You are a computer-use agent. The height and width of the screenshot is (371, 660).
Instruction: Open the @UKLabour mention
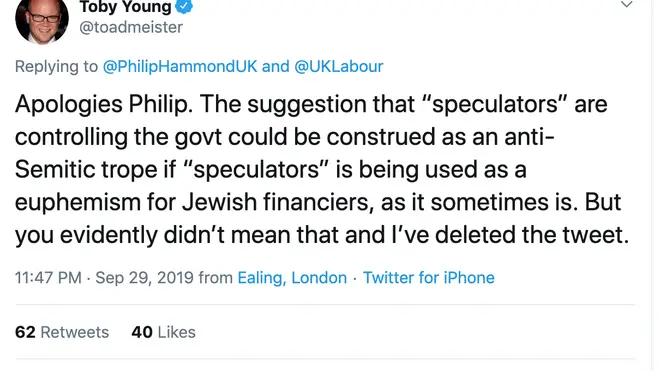(338, 67)
